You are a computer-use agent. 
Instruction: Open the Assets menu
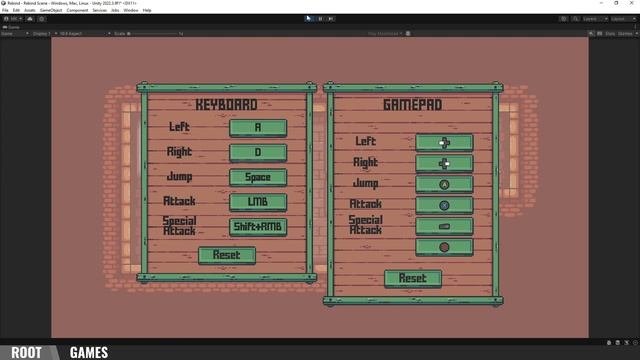tap(30, 10)
